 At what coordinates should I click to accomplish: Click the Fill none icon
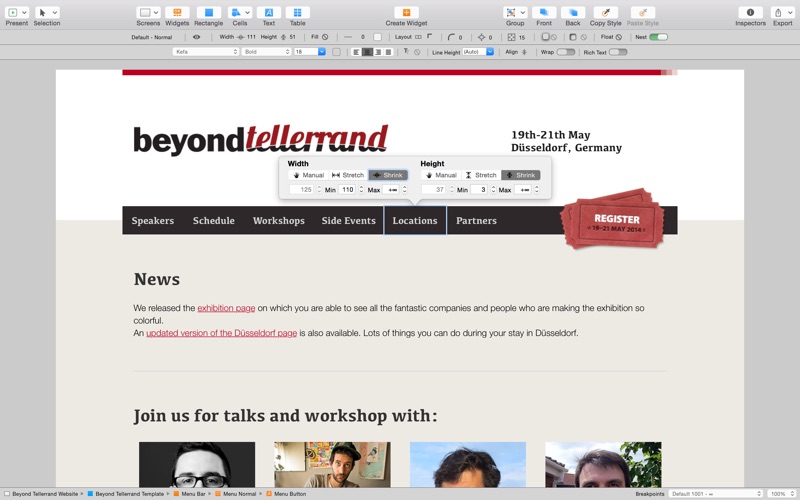click(x=325, y=37)
